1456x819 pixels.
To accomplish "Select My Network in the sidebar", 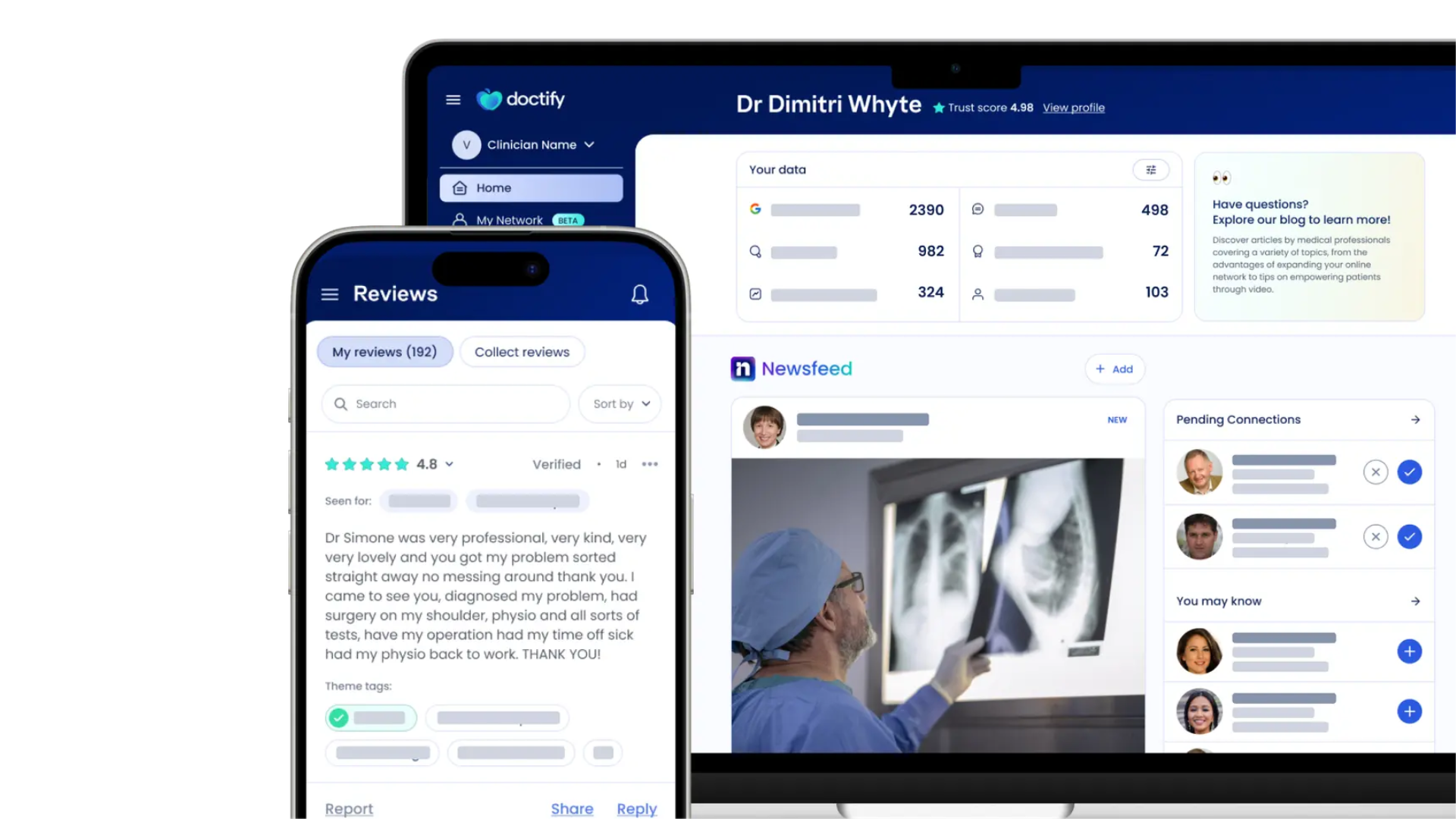I will click(510, 220).
